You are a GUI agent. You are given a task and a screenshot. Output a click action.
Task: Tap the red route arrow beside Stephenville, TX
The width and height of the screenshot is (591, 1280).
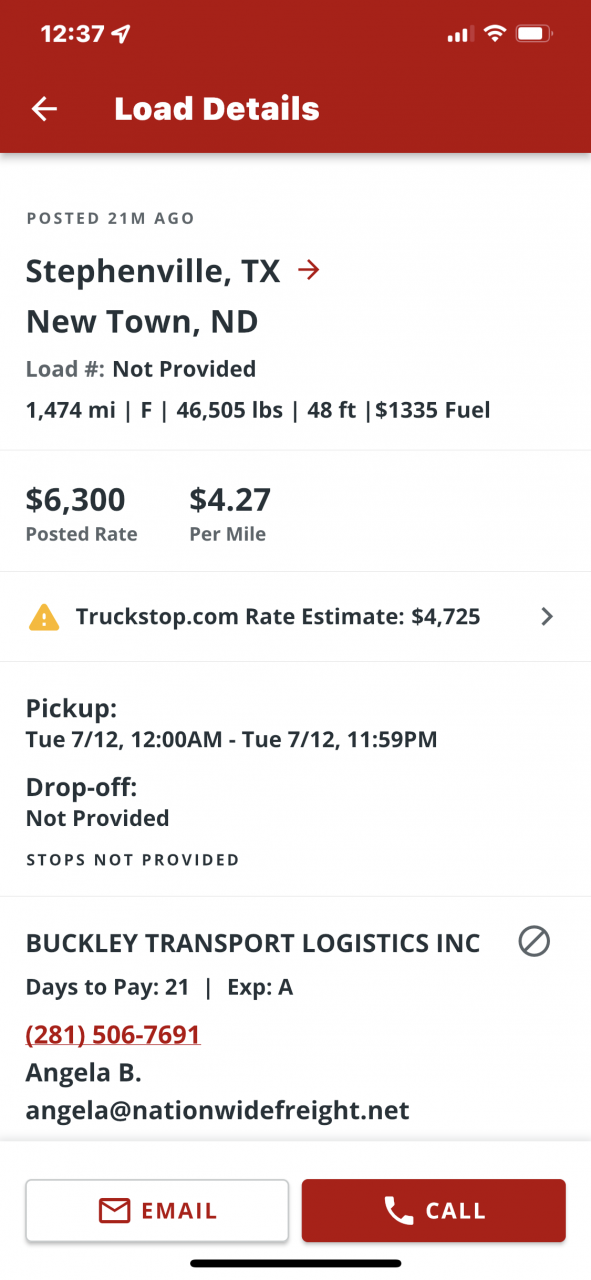309,270
